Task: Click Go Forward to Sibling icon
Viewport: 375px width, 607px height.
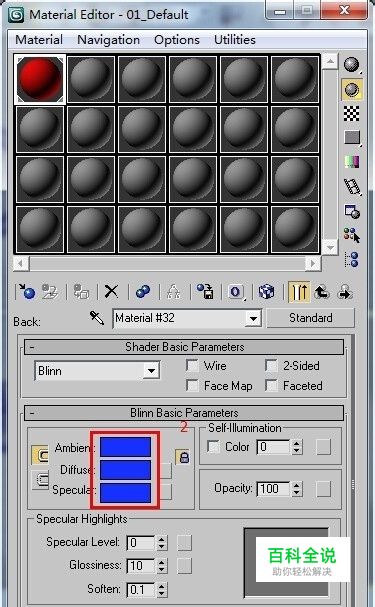Action: tap(344, 291)
